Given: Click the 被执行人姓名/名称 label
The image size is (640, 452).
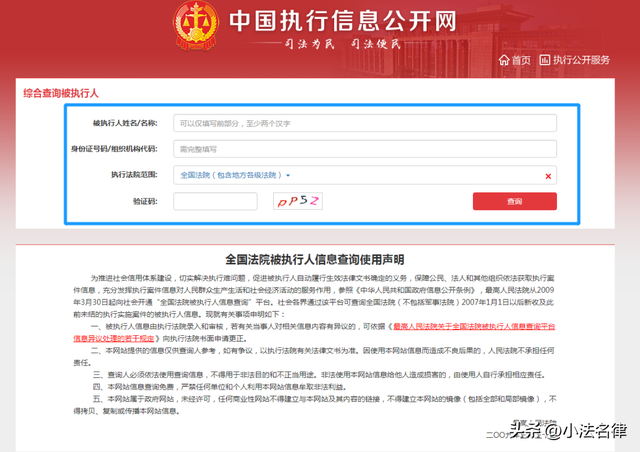Looking at the screenshot, I should tap(125, 123).
